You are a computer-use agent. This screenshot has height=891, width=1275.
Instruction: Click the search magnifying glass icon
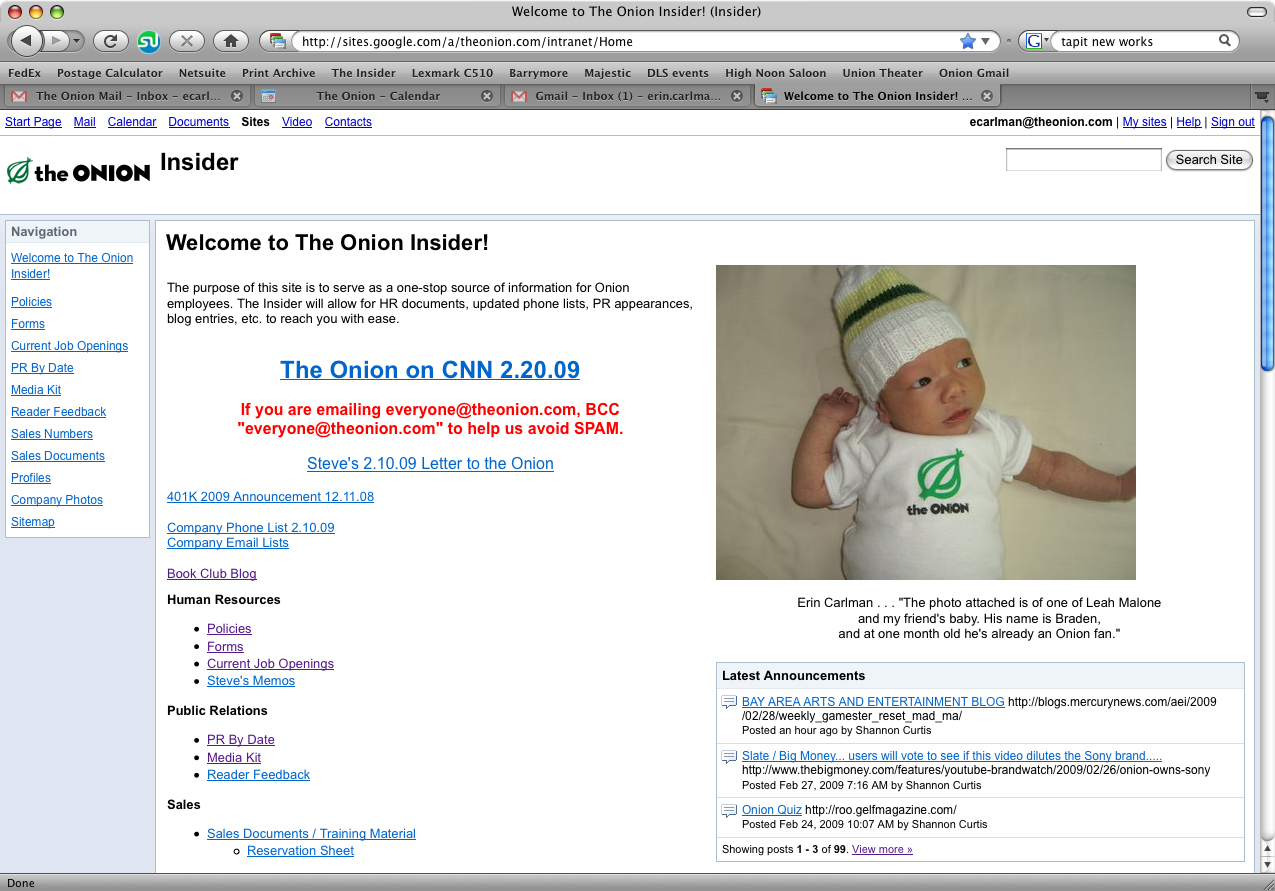pyautogui.click(x=1224, y=41)
